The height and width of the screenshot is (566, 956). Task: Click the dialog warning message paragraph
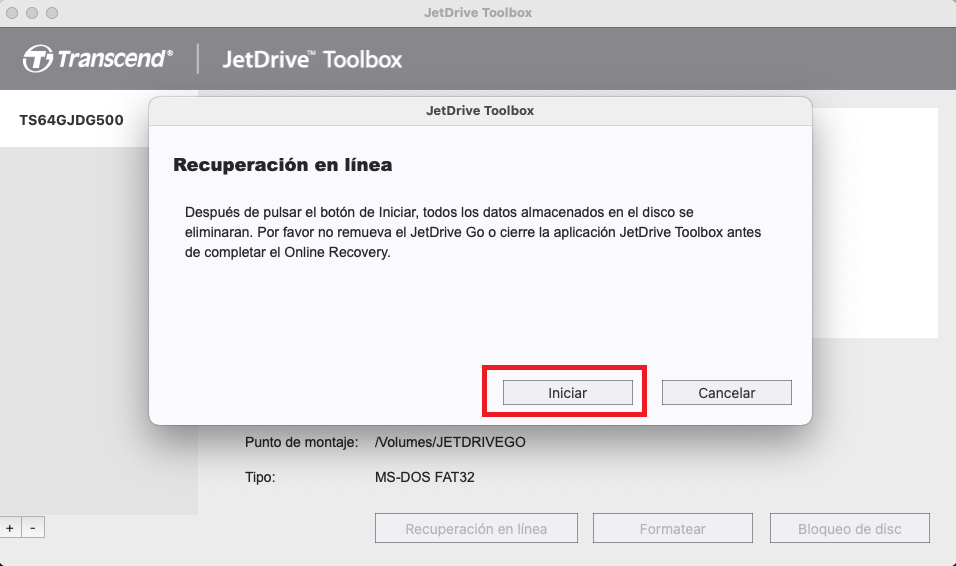(x=473, y=232)
